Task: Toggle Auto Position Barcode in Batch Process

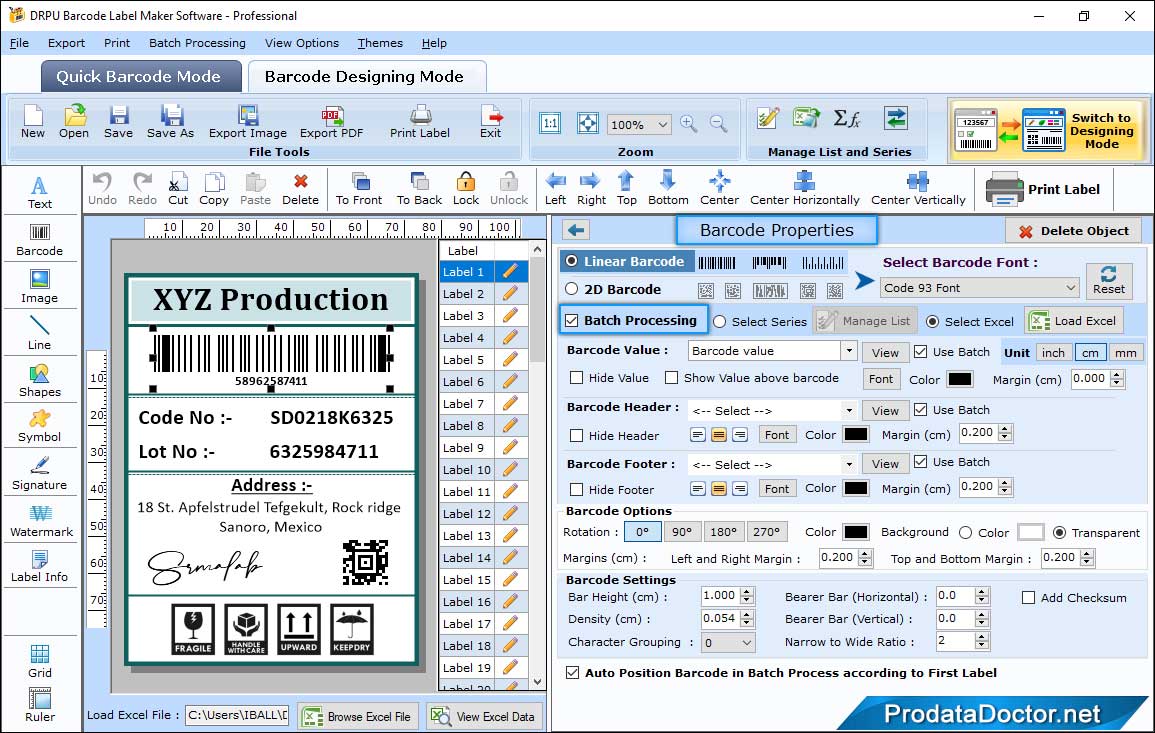Action: pos(572,673)
